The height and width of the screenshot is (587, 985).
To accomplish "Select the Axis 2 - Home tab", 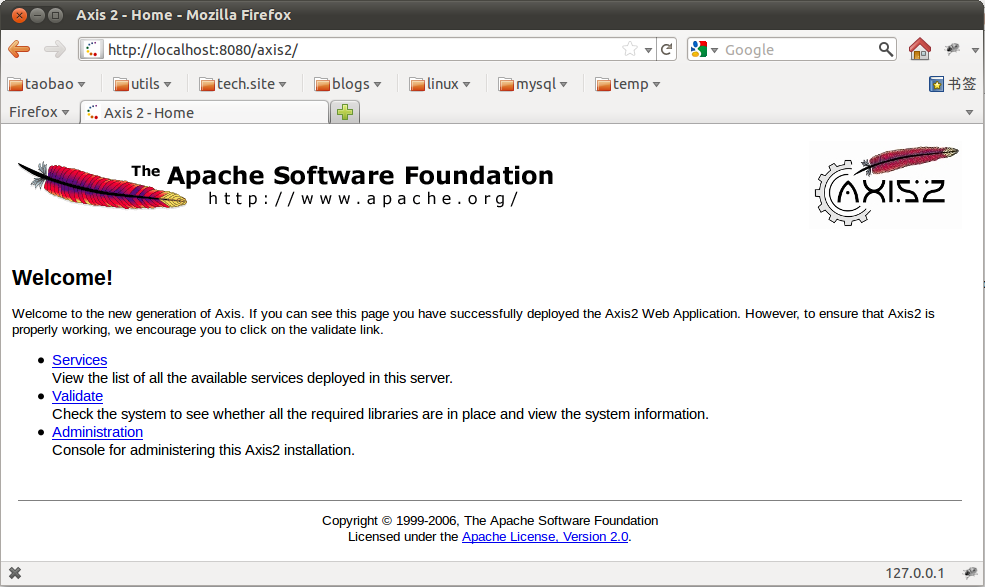I will pos(204,112).
